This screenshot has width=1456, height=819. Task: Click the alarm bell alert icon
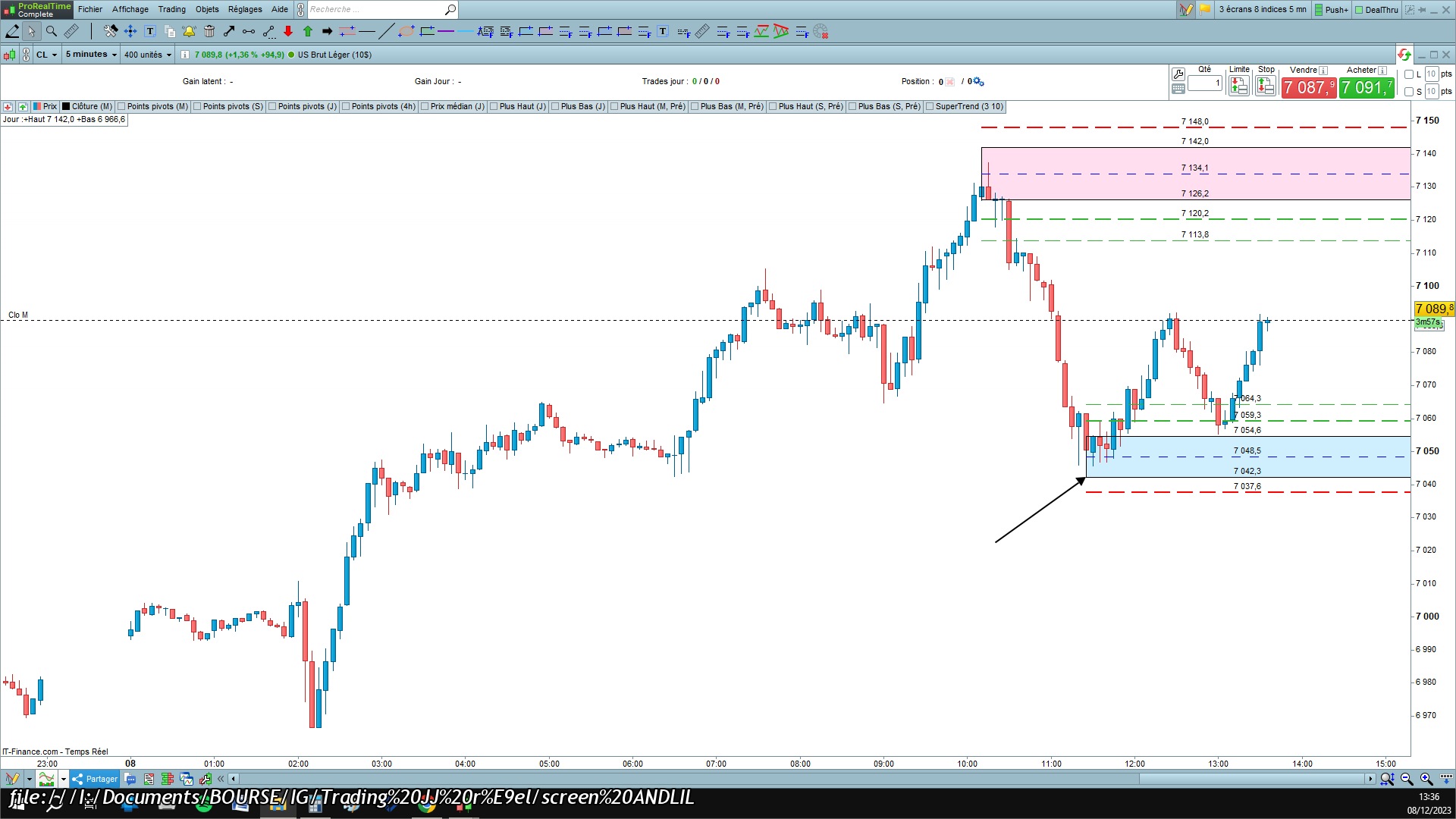[189, 31]
